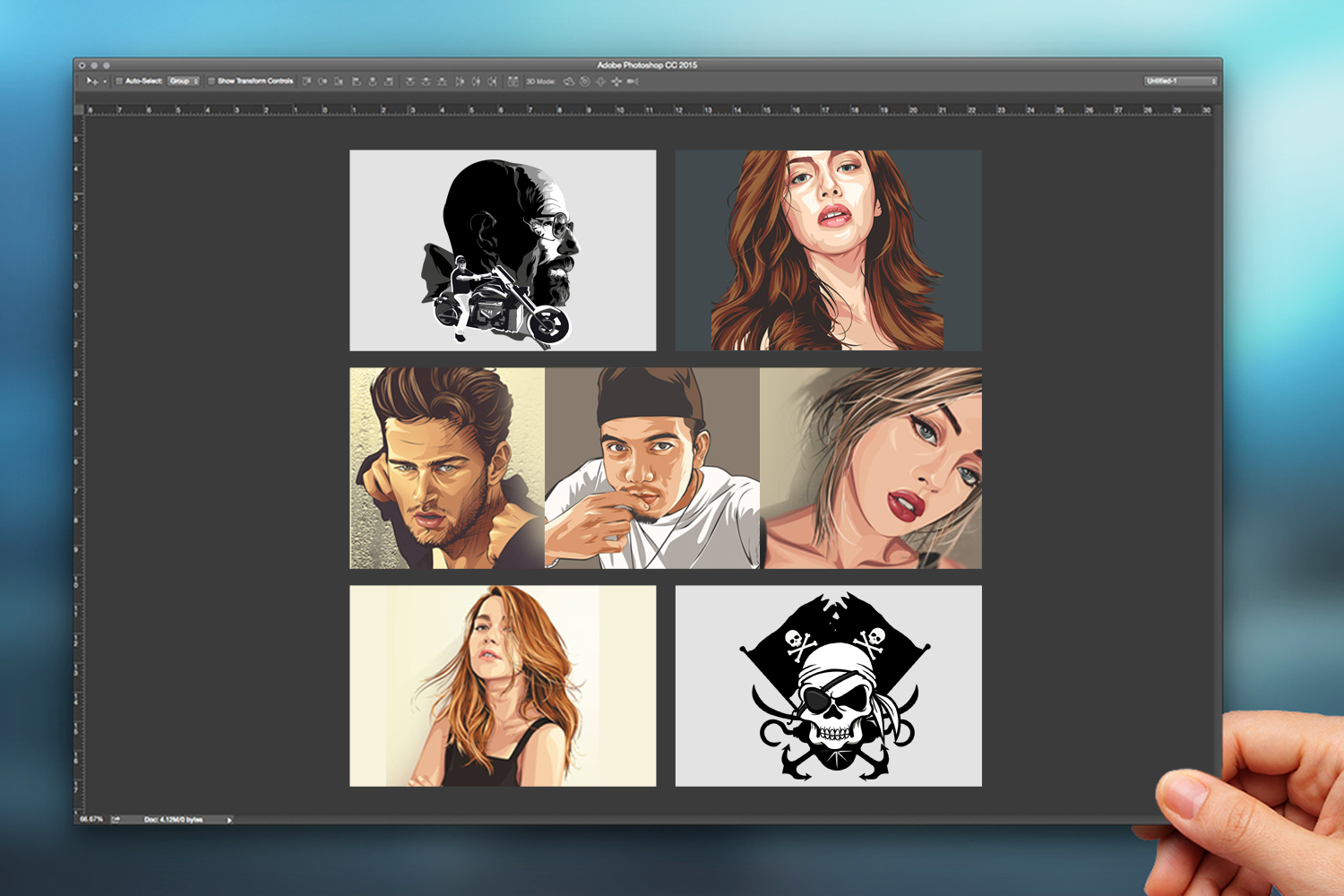Activate the 3D Zoom camera icon

633,82
